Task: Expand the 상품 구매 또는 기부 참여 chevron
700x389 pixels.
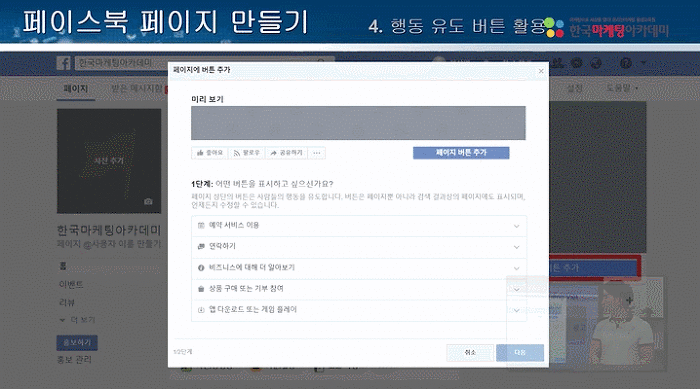Action: (x=517, y=289)
